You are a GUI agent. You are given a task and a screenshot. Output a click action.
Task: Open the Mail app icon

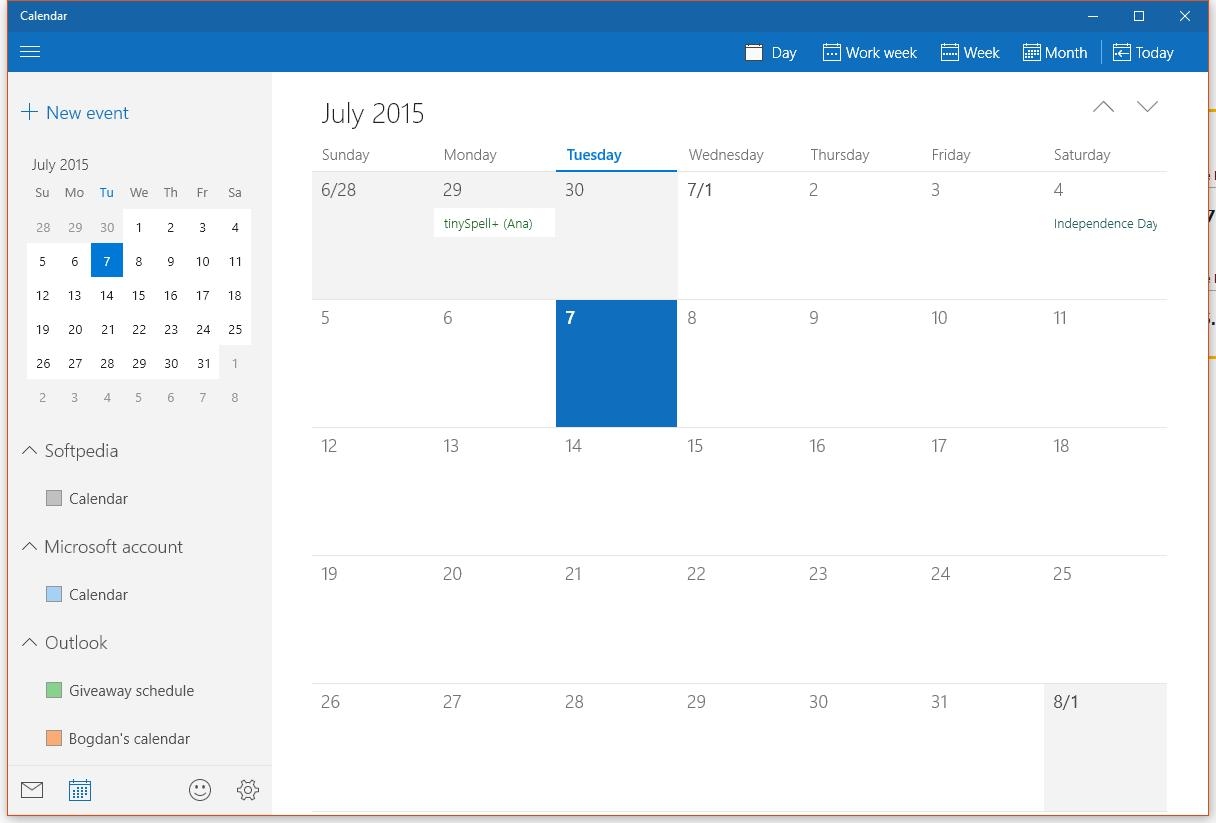tap(31, 789)
